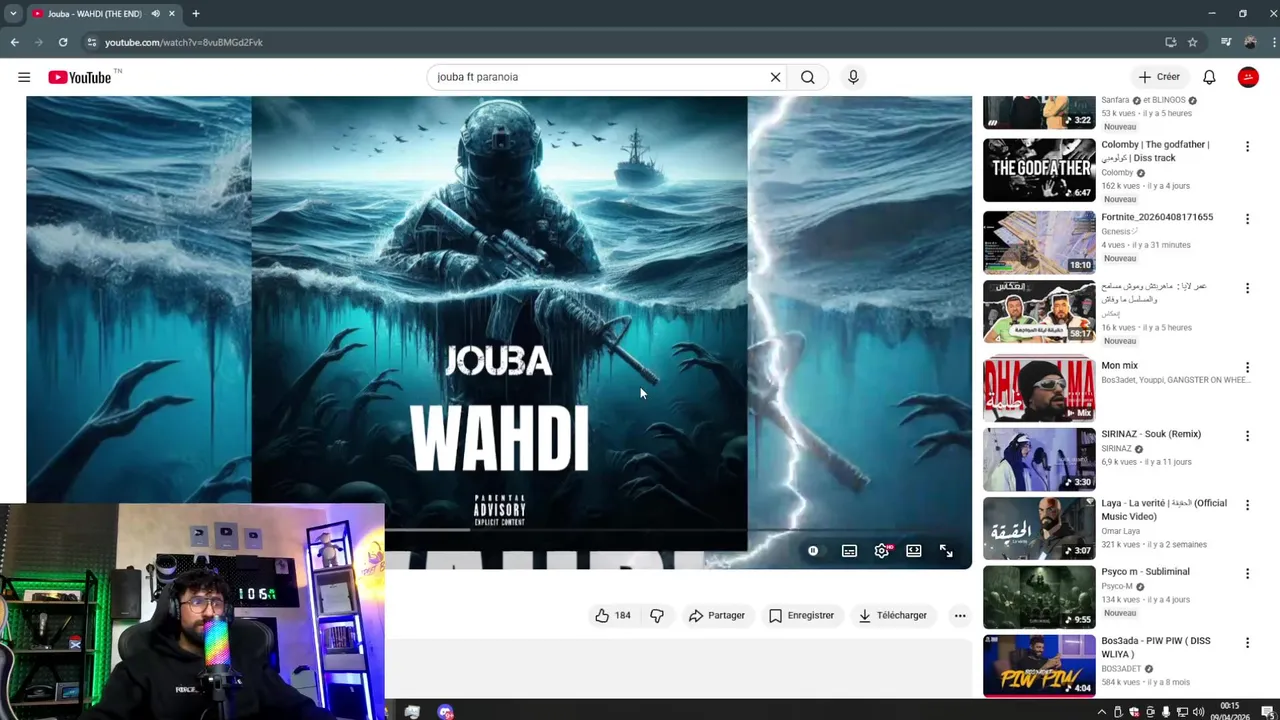This screenshot has width=1280, height=720.
Task: Switch to theater mode
Action: [x=914, y=551]
